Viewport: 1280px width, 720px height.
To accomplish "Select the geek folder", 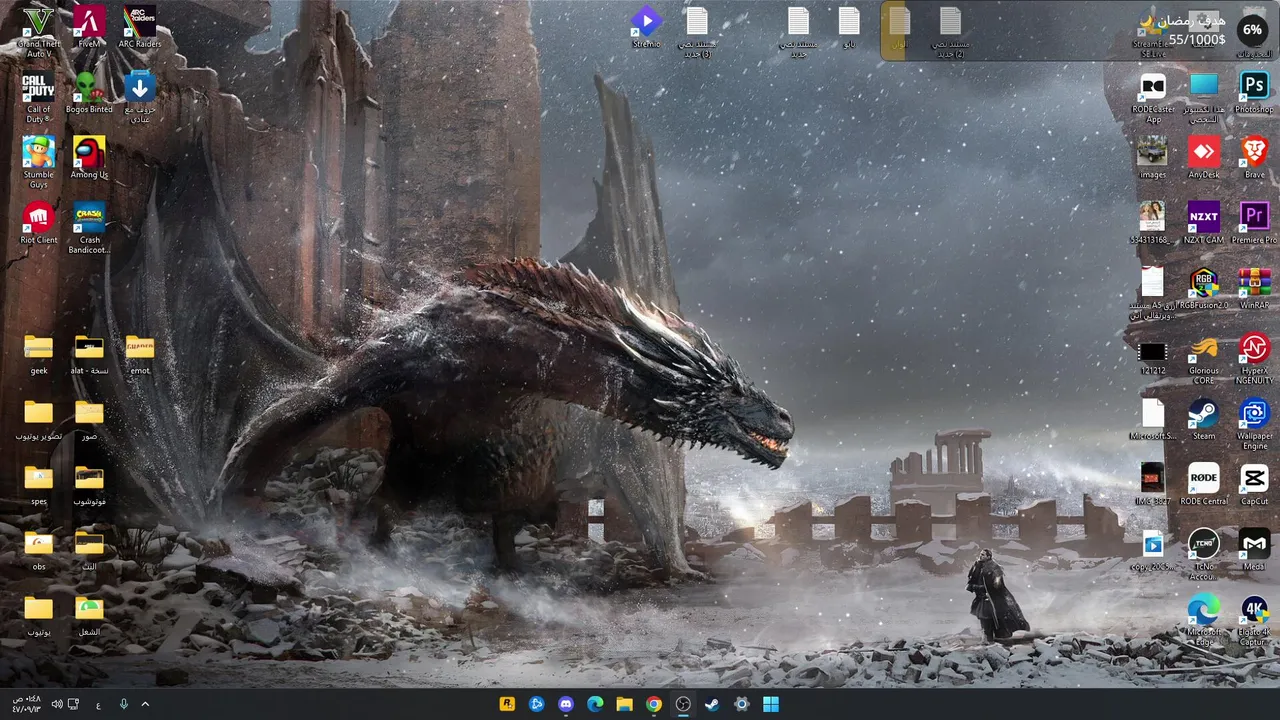I will 39,355.
